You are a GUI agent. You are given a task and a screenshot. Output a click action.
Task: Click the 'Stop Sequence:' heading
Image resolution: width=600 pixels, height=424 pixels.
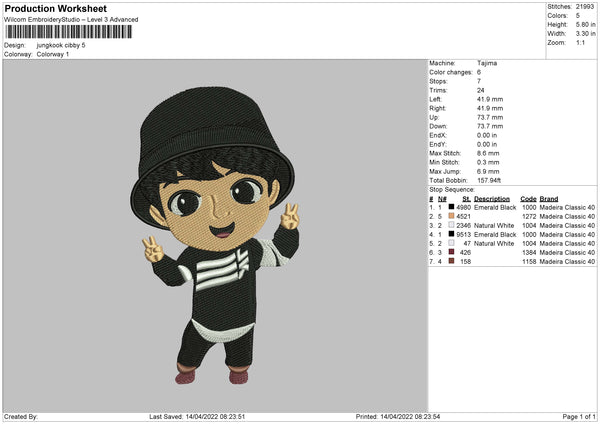pos(452,189)
